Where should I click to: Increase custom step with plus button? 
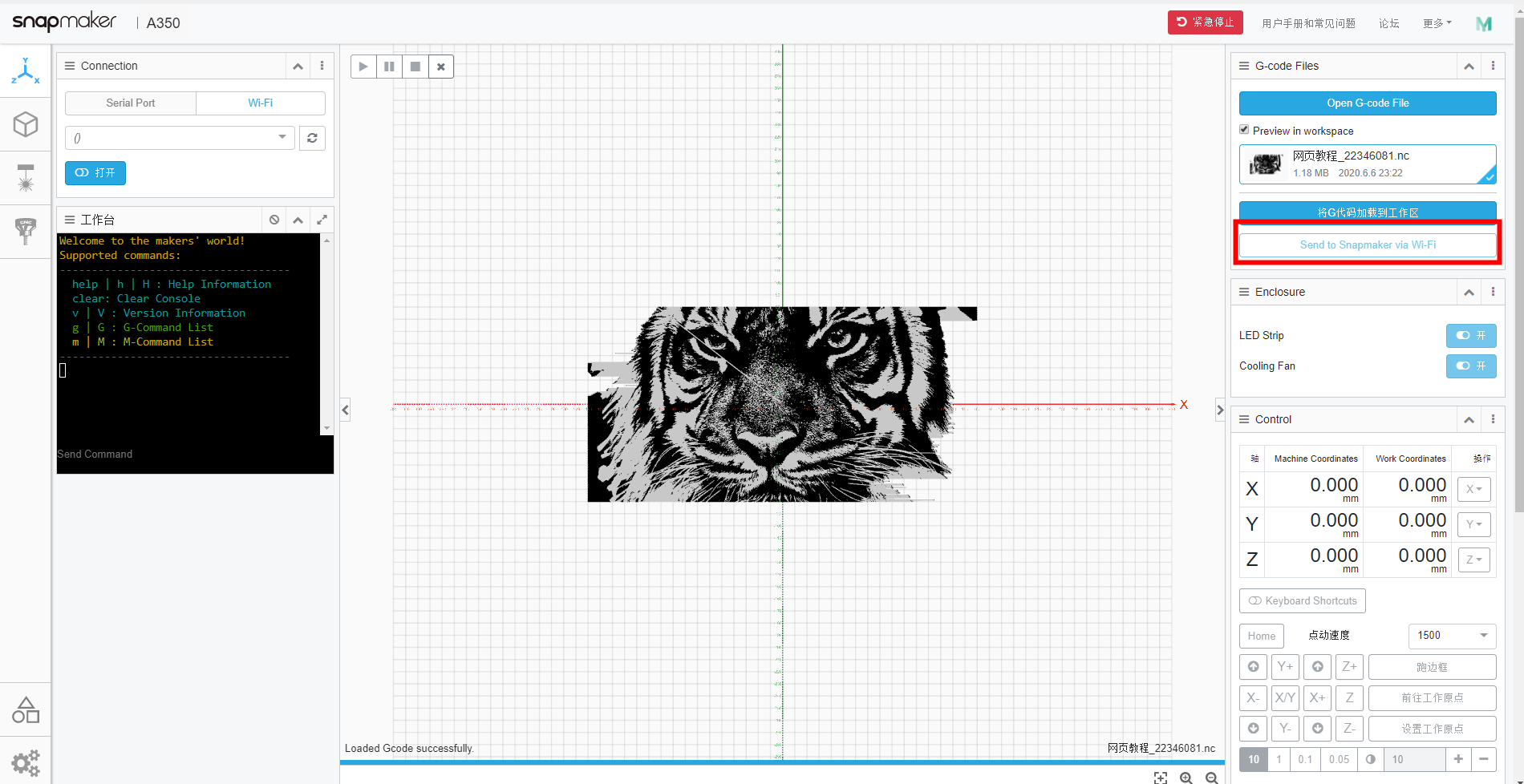[x=1458, y=759]
